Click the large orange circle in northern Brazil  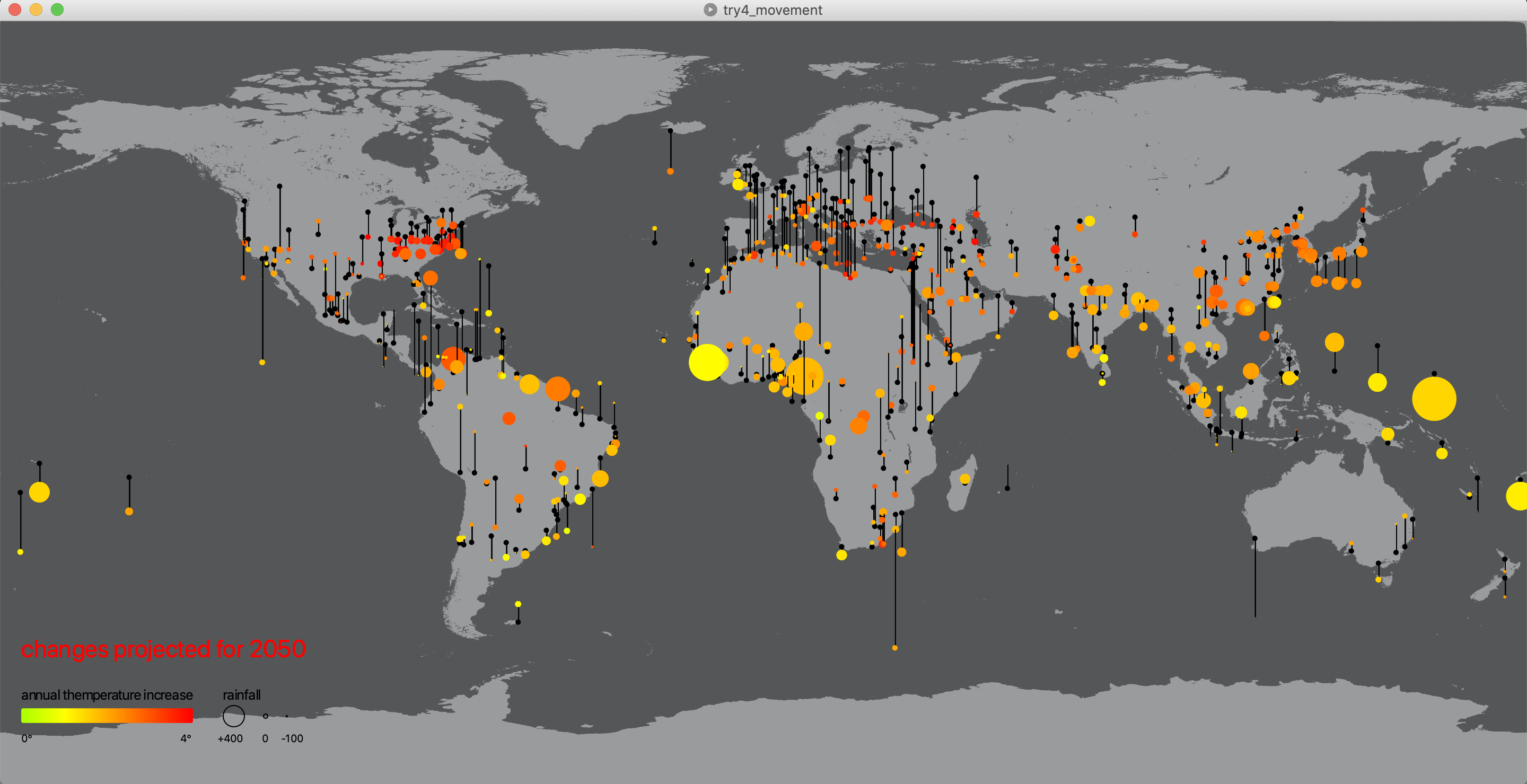(x=558, y=389)
